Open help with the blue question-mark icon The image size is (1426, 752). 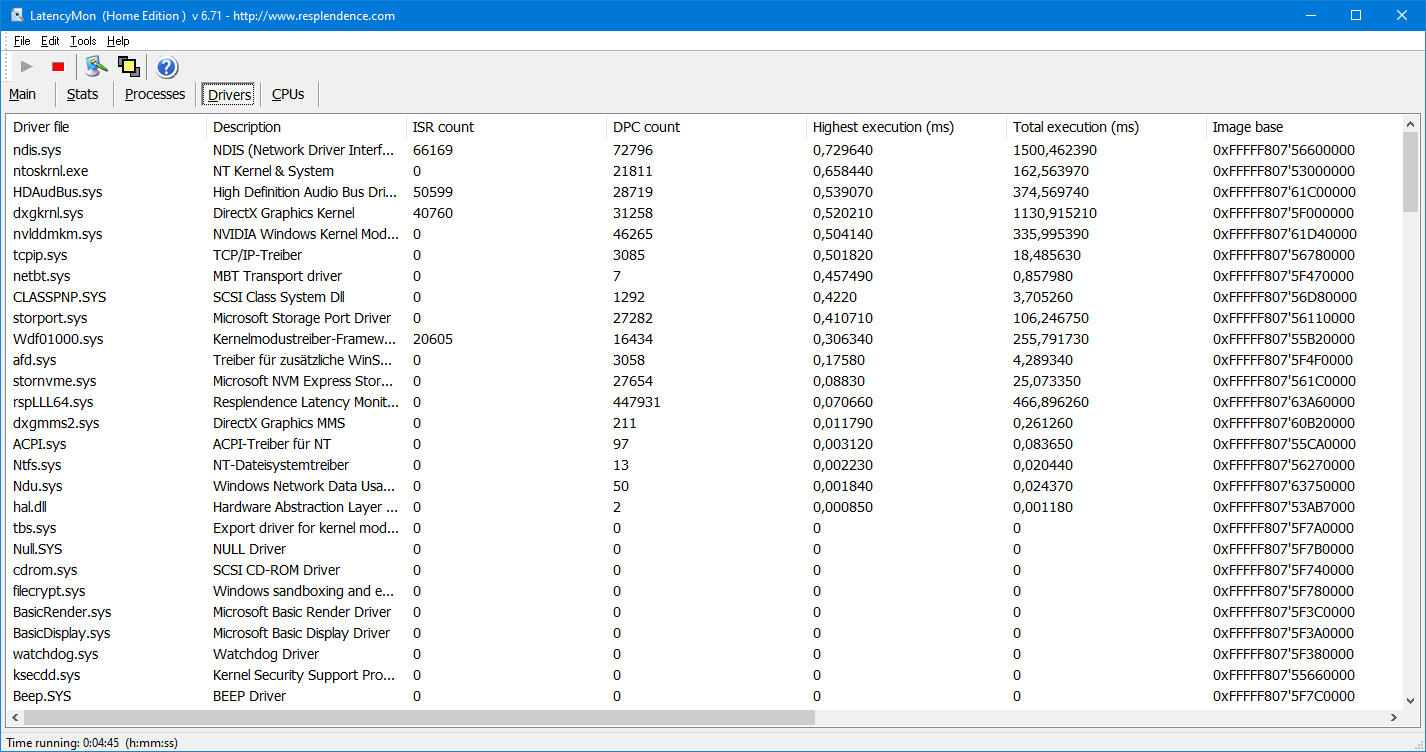(x=167, y=67)
